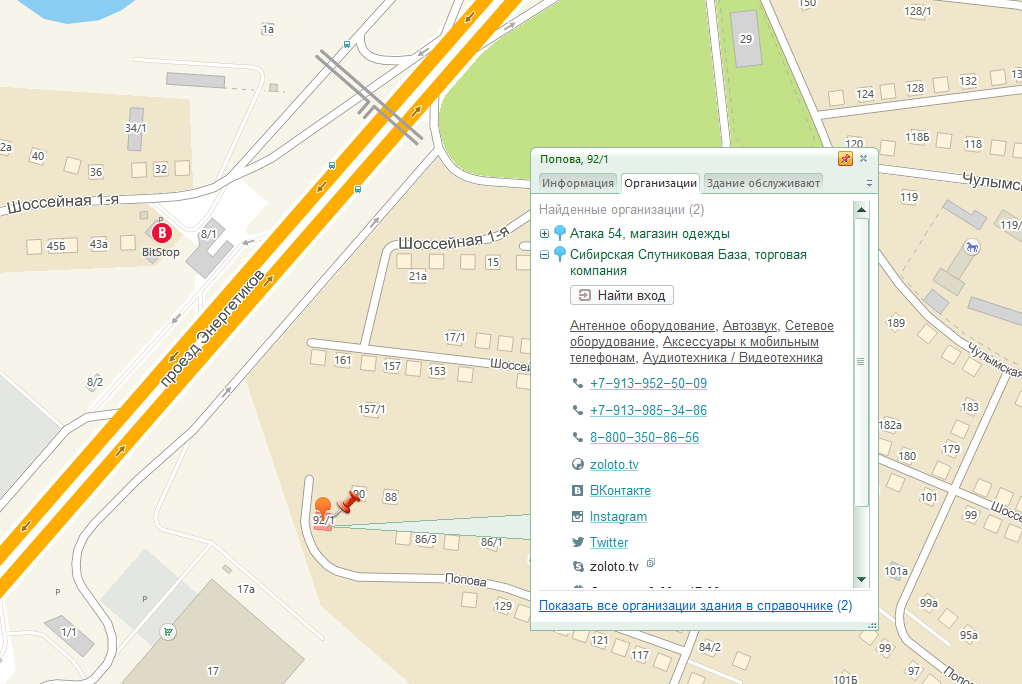
Task: Click the bus stop icon near building 1а
Action: 347,45
